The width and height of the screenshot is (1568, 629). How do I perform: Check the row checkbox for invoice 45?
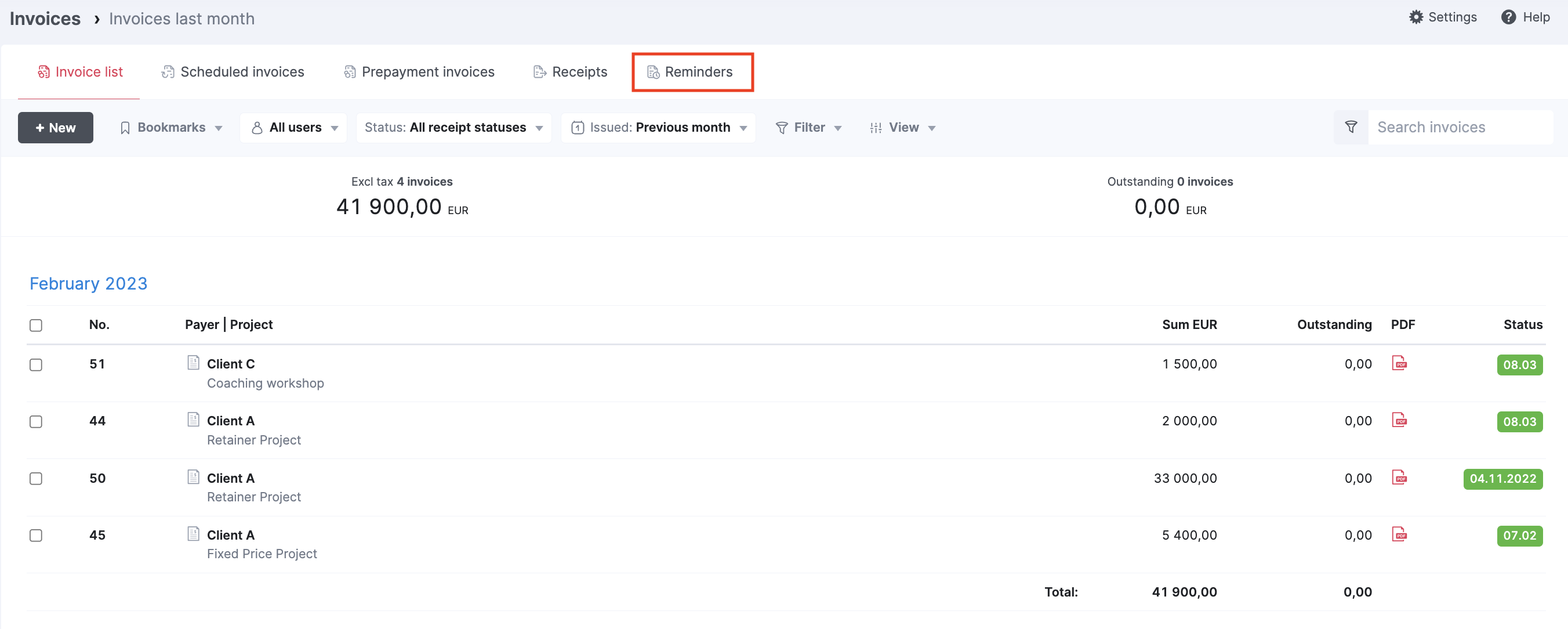[36, 536]
